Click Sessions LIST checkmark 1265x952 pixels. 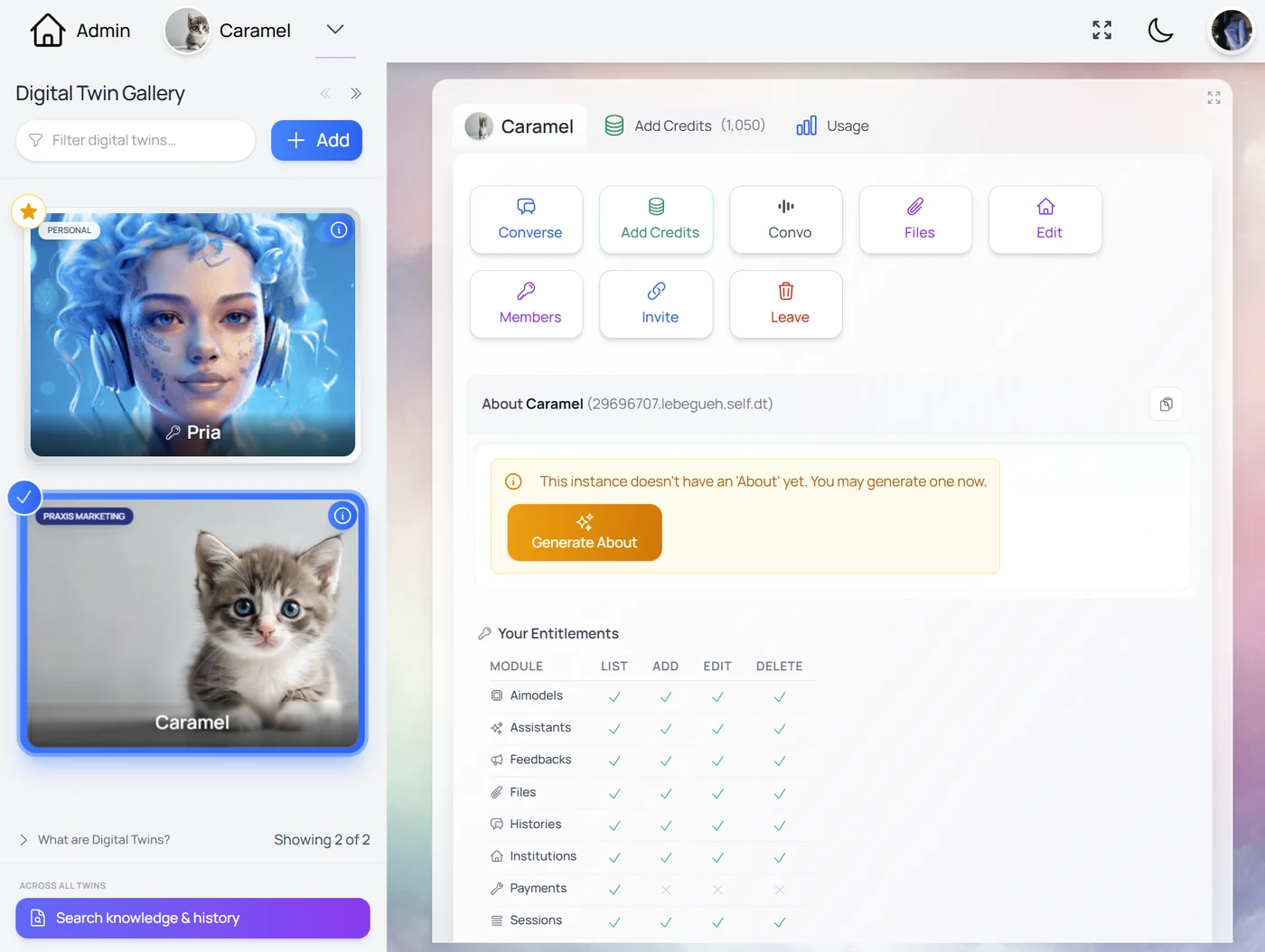(x=614, y=922)
